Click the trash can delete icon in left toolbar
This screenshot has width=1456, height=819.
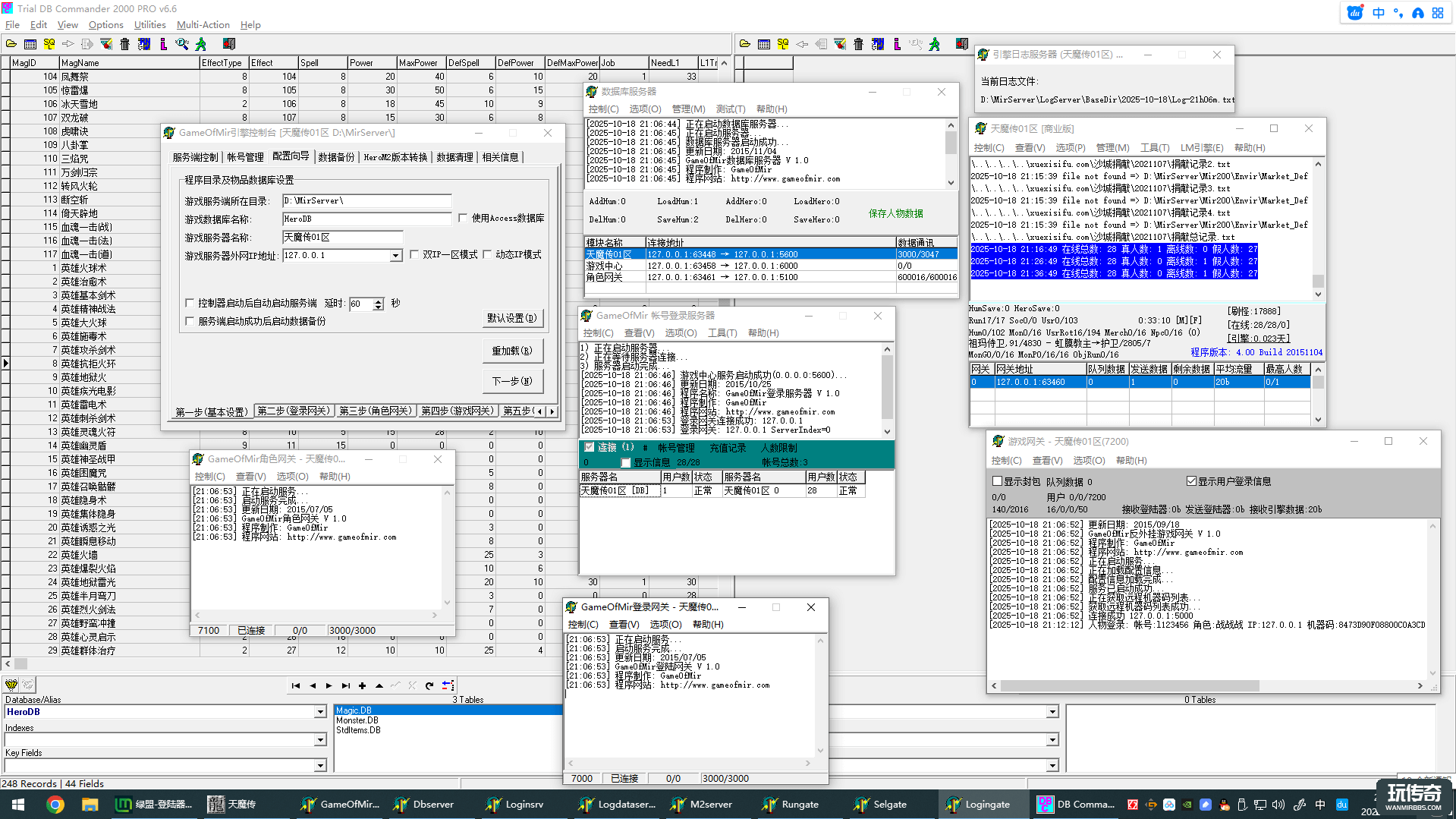125,44
